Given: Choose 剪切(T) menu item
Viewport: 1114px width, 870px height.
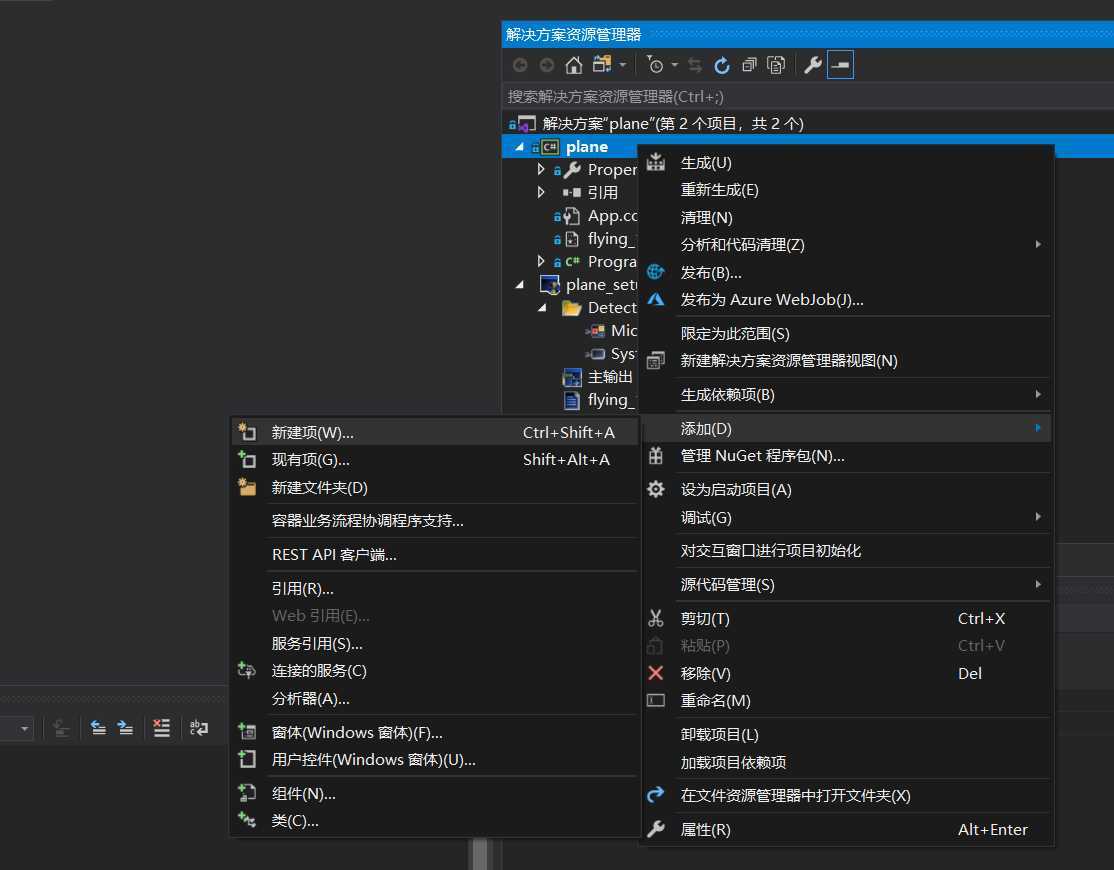Looking at the screenshot, I should [x=846, y=619].
